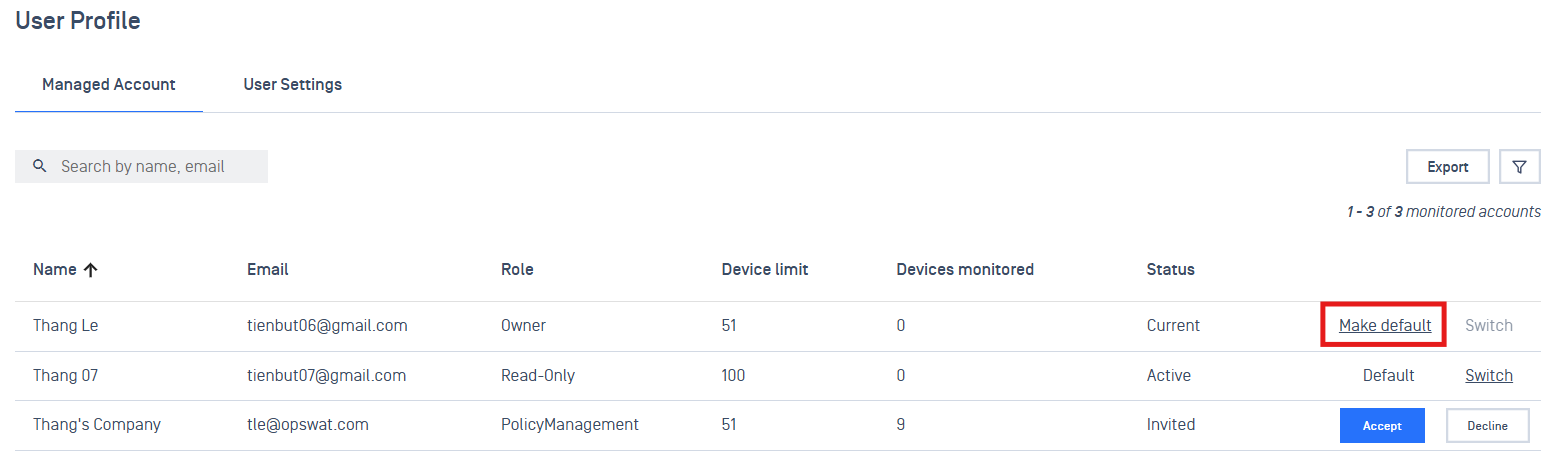Open the filter funnel icon
The width and height of the screenshot is (1562, 472).
point(1519,167)
